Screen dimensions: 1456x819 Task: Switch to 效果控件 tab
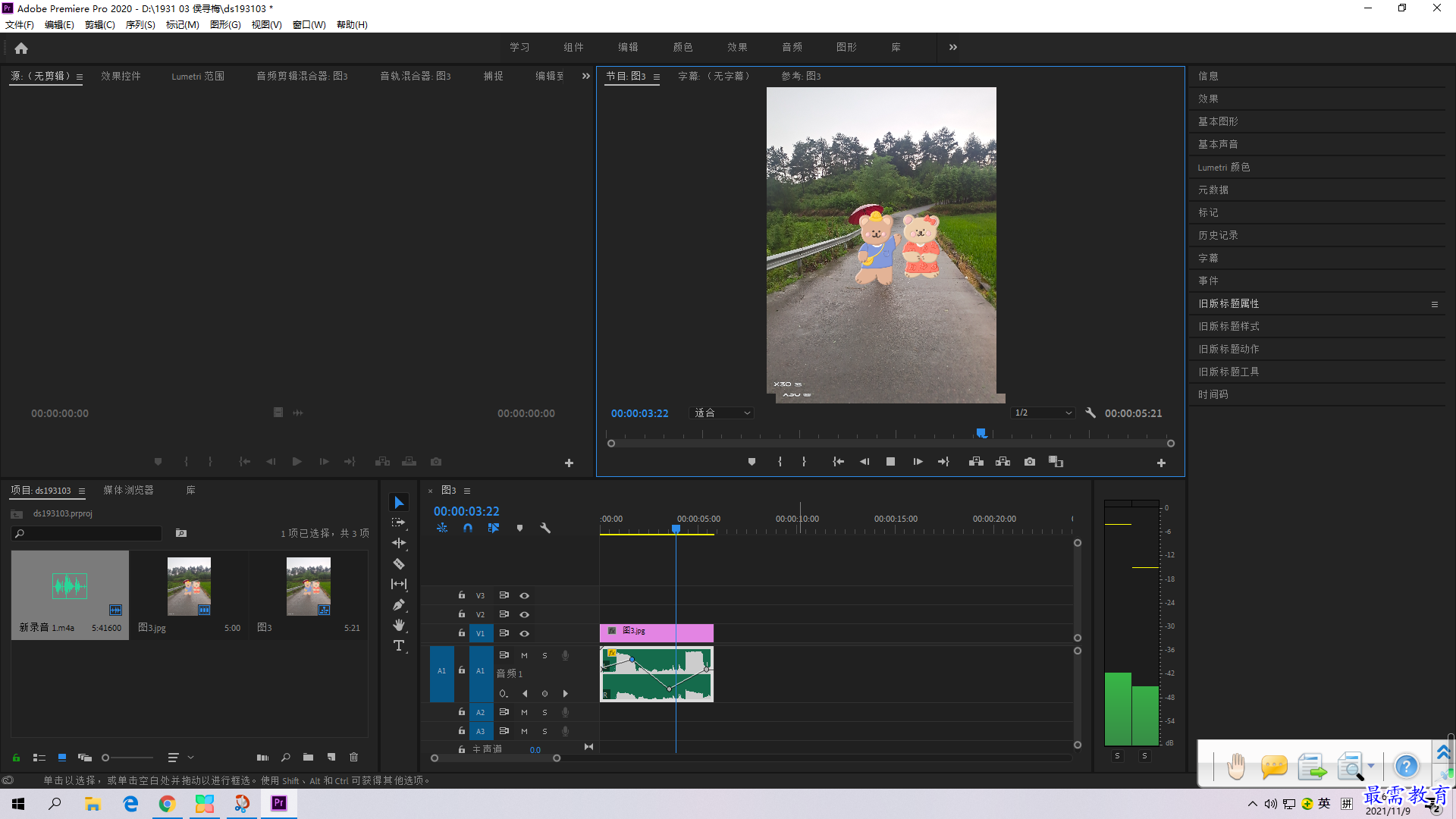coord(121,76)
